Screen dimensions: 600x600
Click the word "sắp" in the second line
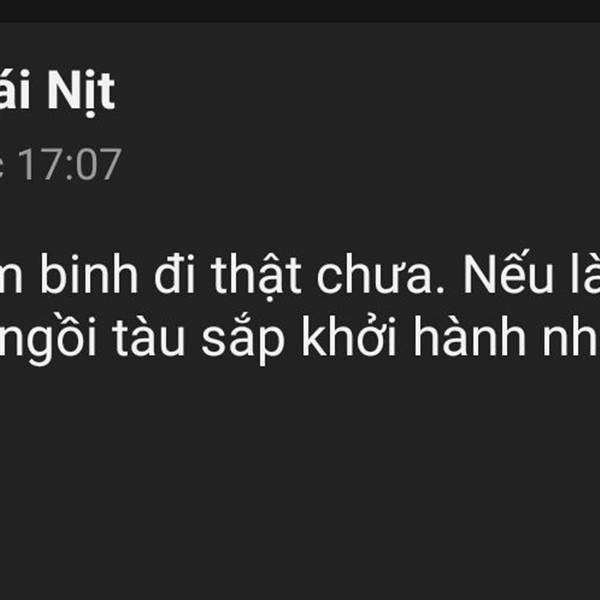click(243, 339)
